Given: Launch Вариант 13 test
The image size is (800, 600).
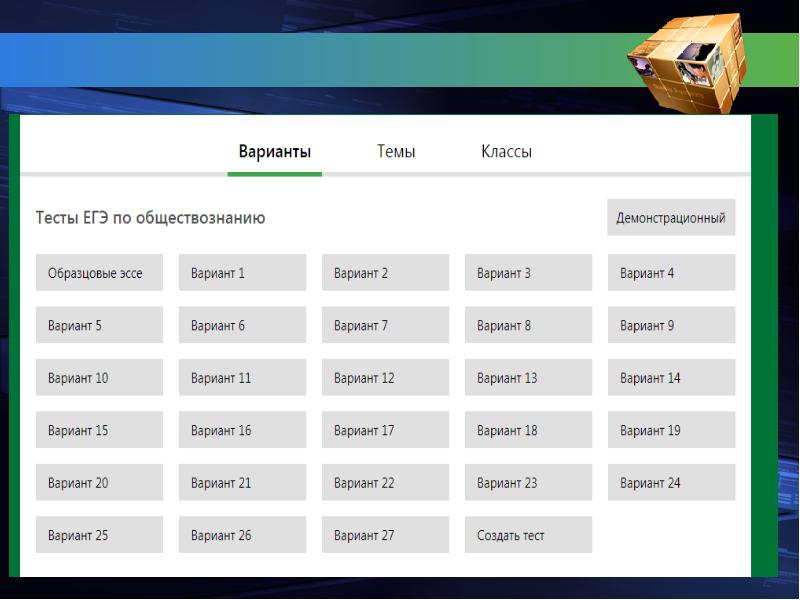Looking at the screenshot, I should tap(528, 378).
